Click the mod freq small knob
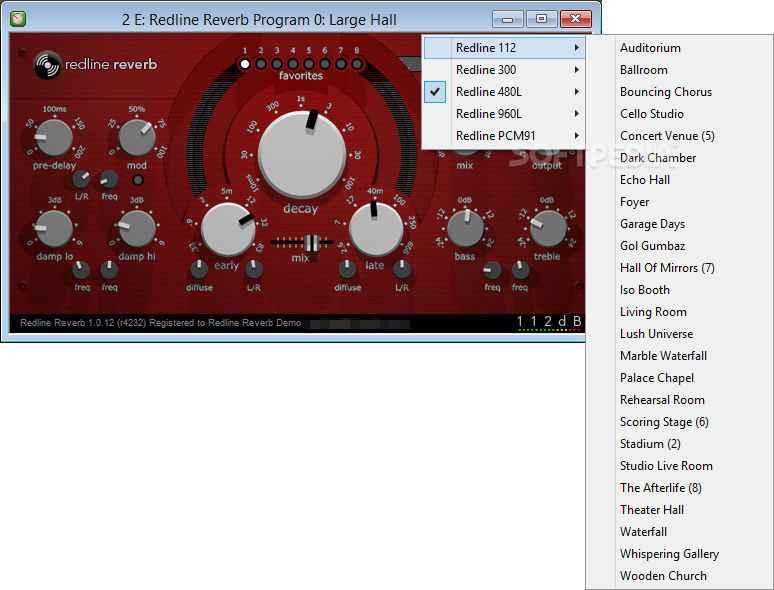 pos(109,180)
